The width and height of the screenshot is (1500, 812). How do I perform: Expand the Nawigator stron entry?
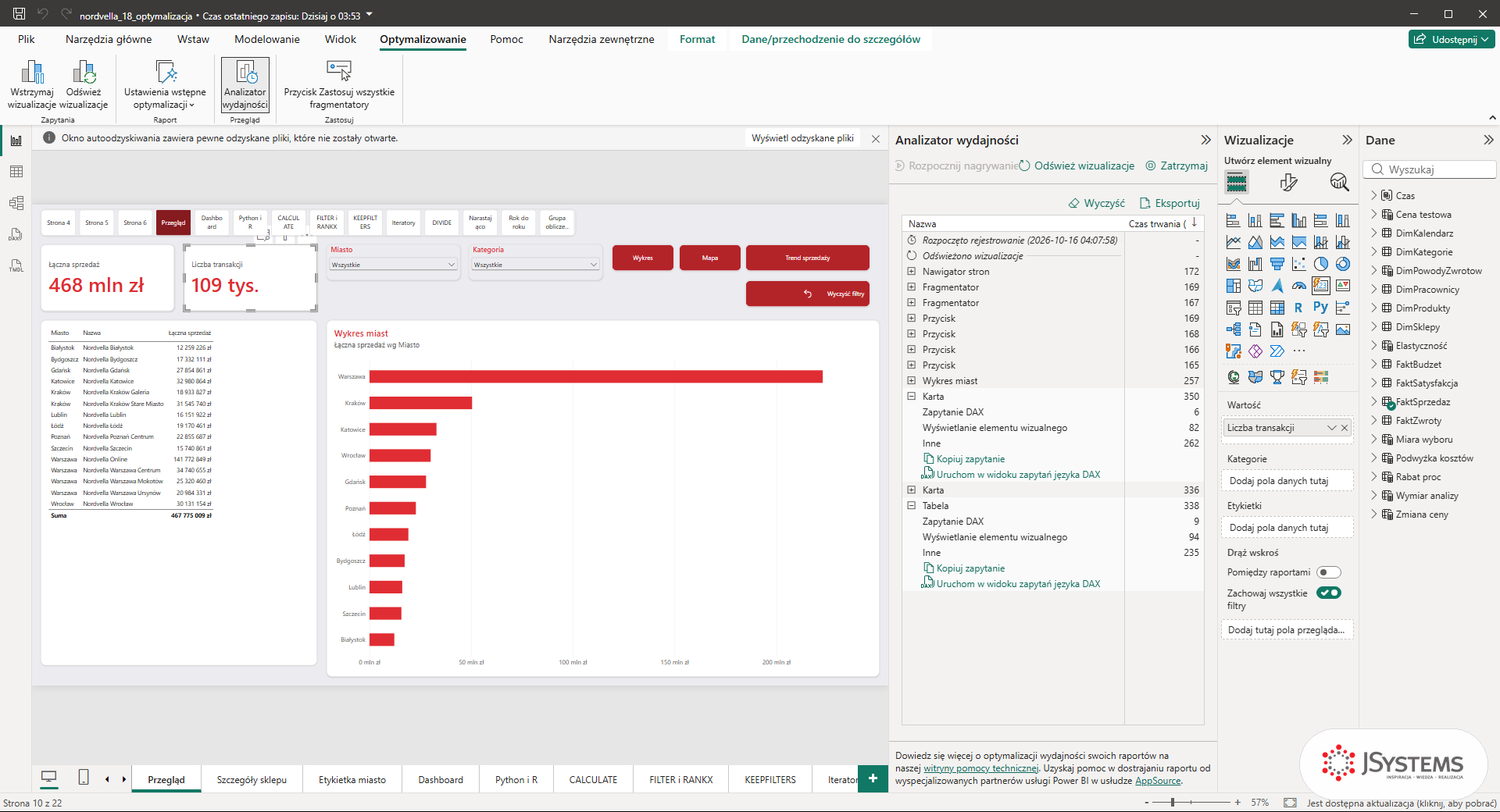(x=911, y=272)
